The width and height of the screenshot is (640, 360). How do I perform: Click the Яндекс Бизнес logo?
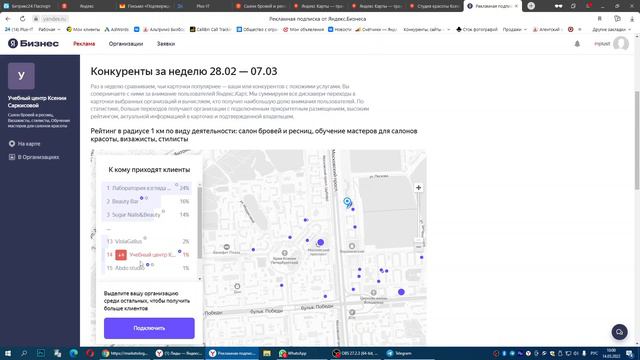33,43
